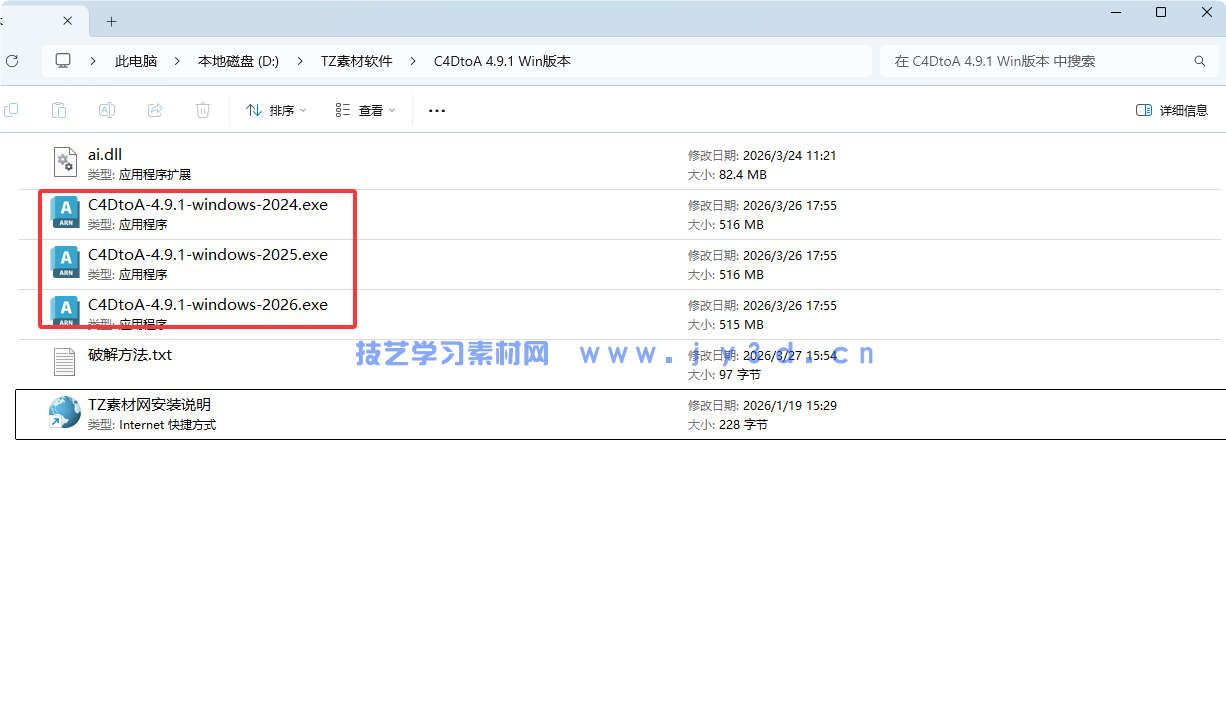Click modified date 2026/1/19 15:29
Screen dimensions: 1226x706
point(789,405)
